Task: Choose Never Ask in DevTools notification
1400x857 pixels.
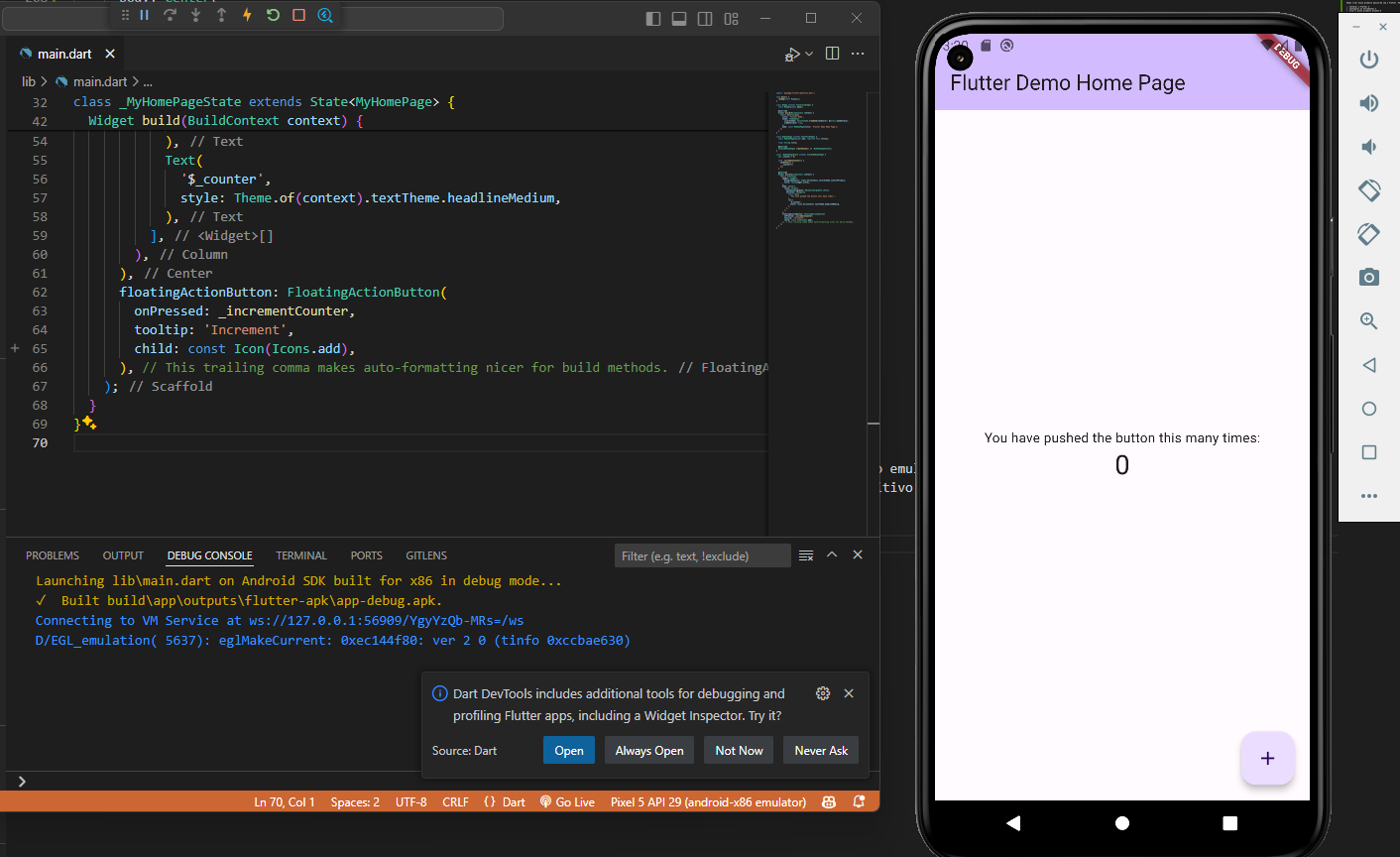Action: [821, 750]
